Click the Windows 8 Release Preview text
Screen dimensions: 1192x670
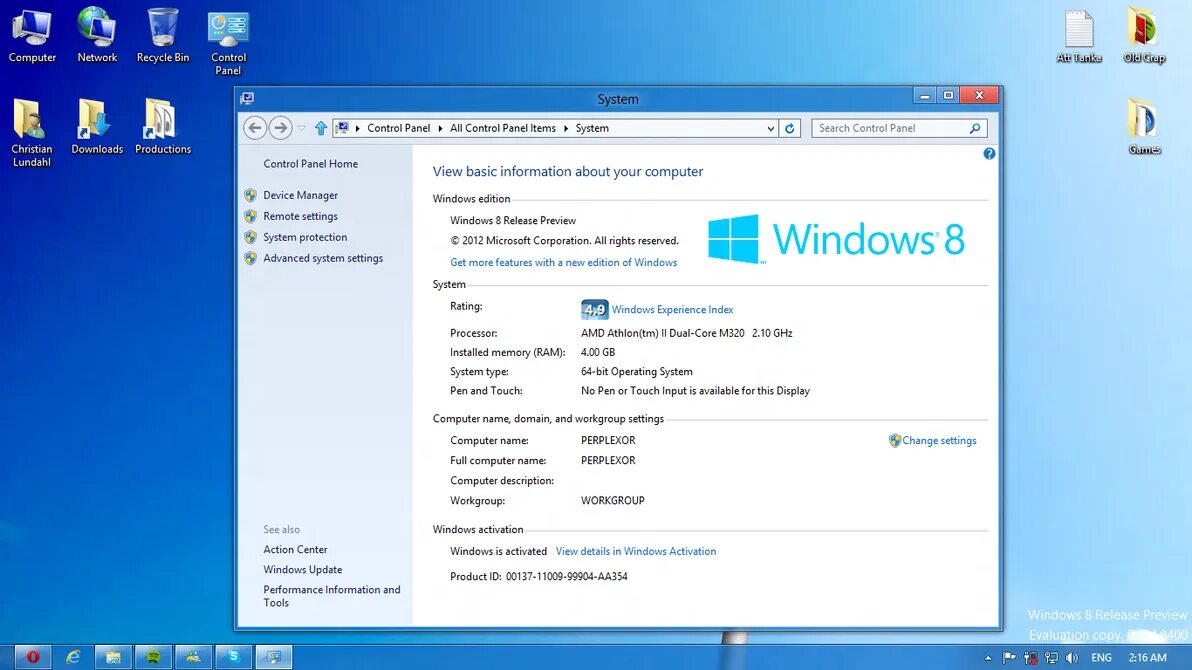(x=513, y=221)
